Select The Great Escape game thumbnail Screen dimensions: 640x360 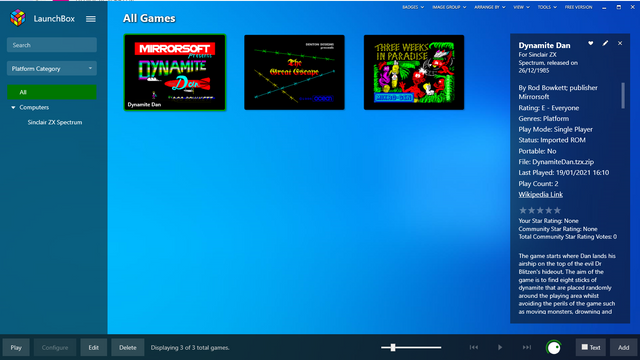(294, 72)
